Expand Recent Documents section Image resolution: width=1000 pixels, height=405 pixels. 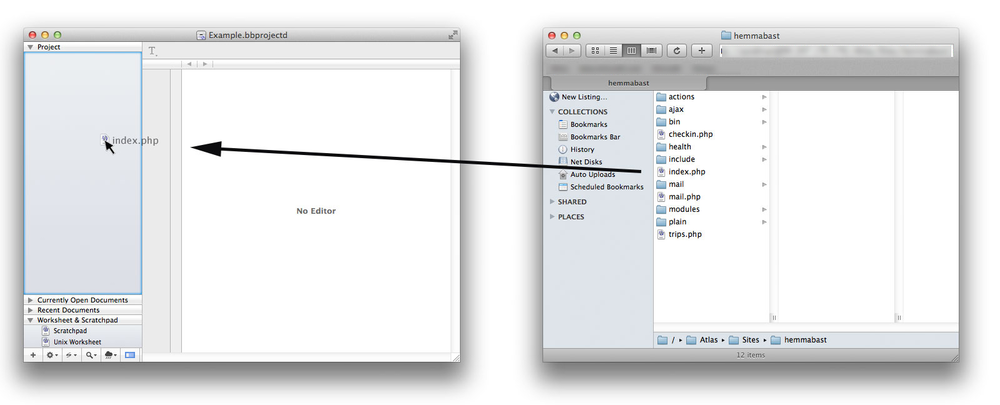click(x=30, y=310)
